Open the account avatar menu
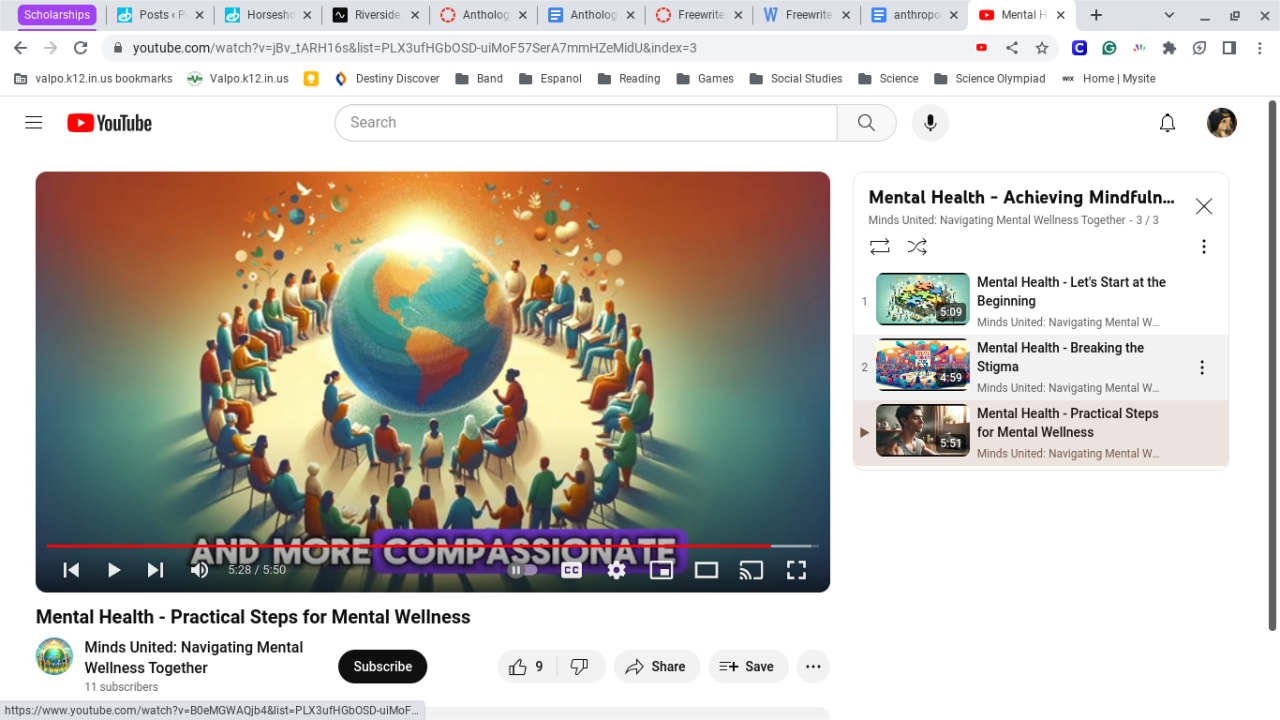This screenshot has height=720, width=1280. pyautogui.click(x=1222, y=122)
